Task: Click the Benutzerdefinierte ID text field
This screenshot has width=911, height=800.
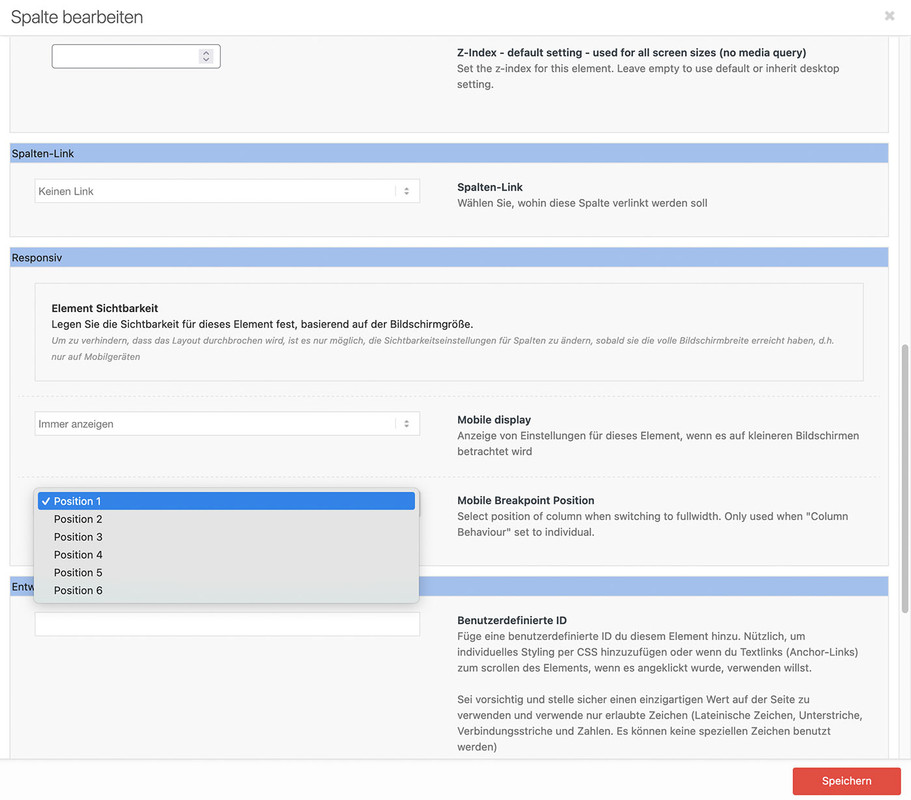Action: (227, 624)
